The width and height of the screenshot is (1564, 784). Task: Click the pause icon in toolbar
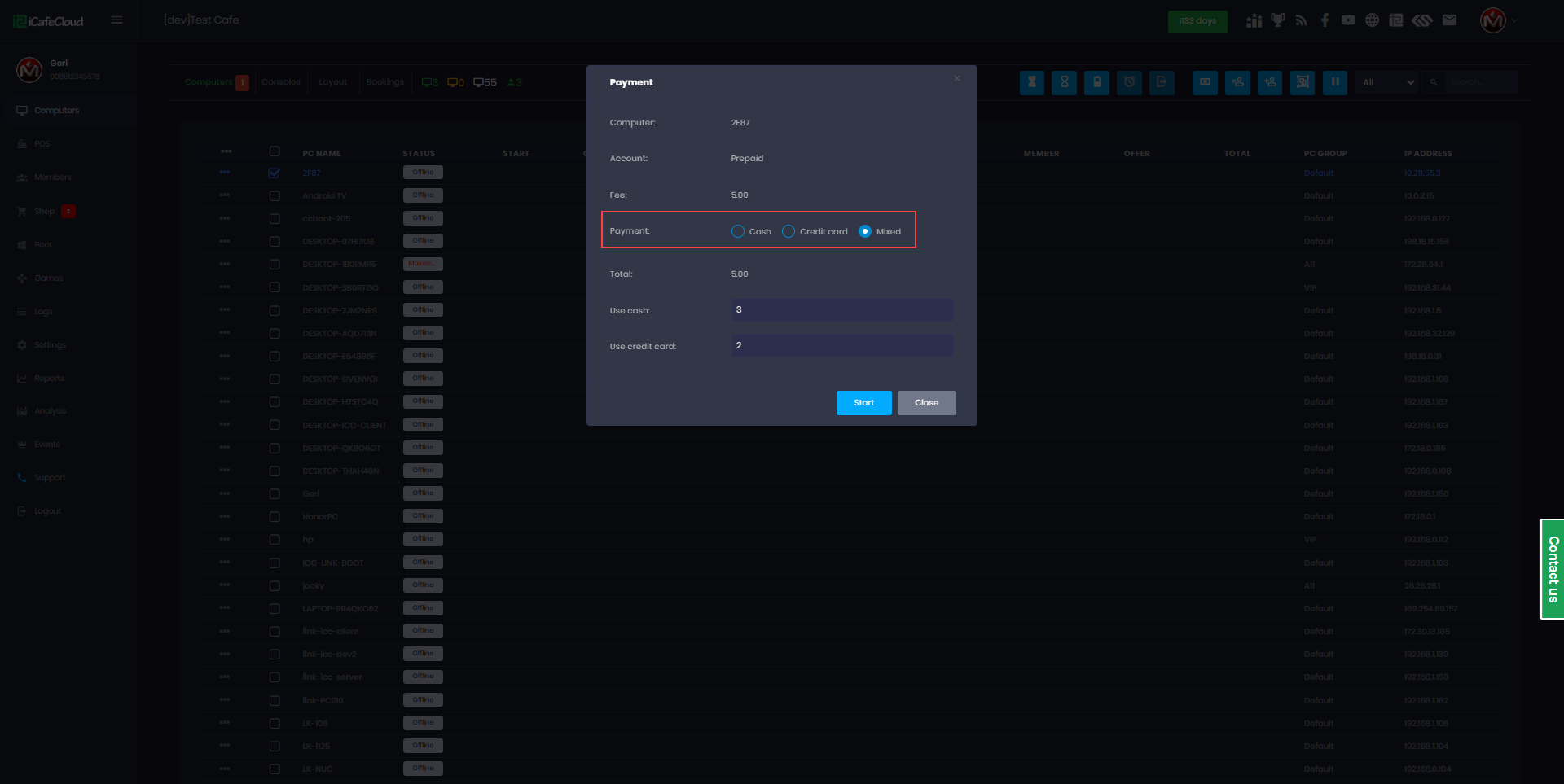tap(1334, 82)
